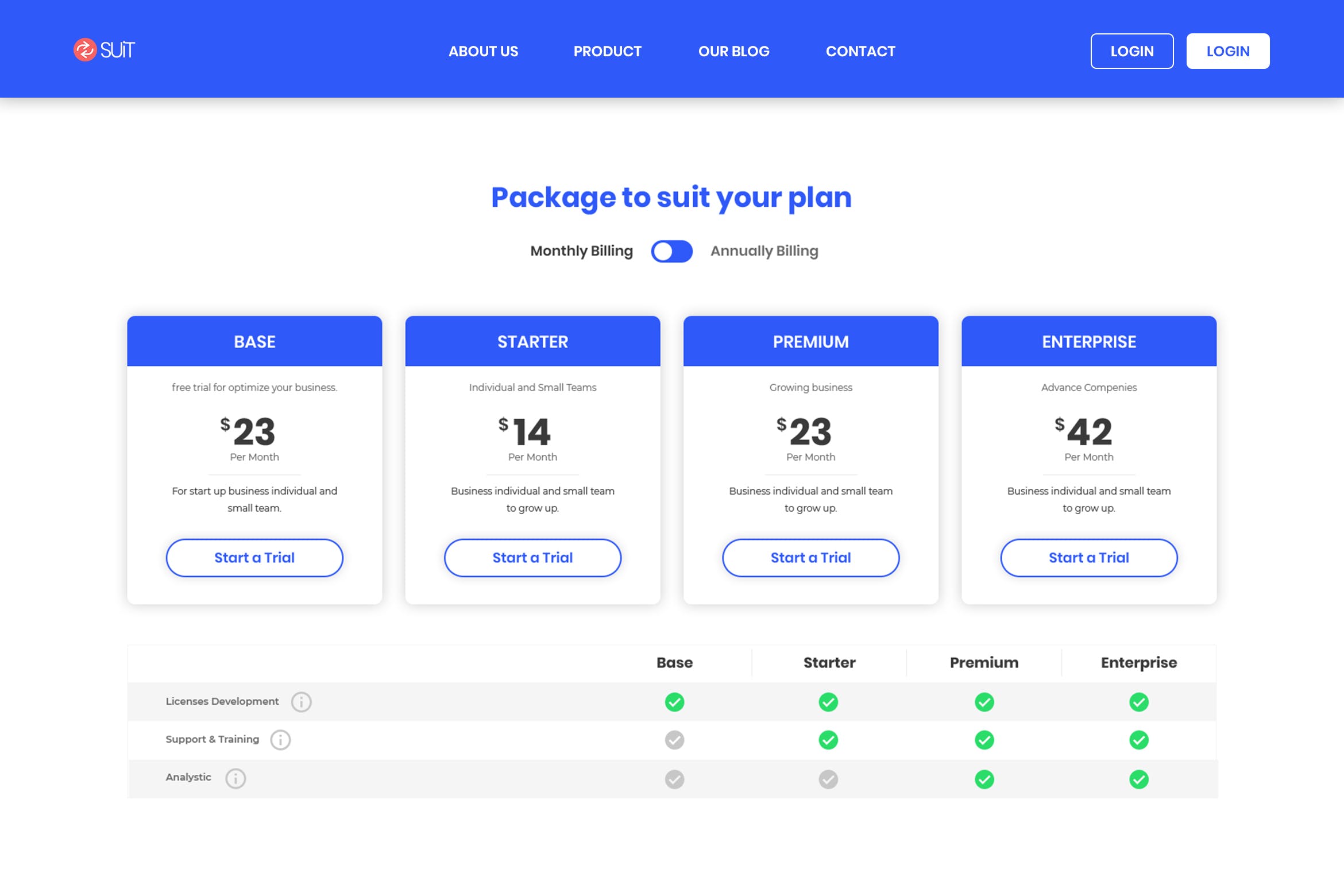The image size is (1344, 896).
Task: Click the gray Starter Analytic checkmark
Action: click(828, 779)
